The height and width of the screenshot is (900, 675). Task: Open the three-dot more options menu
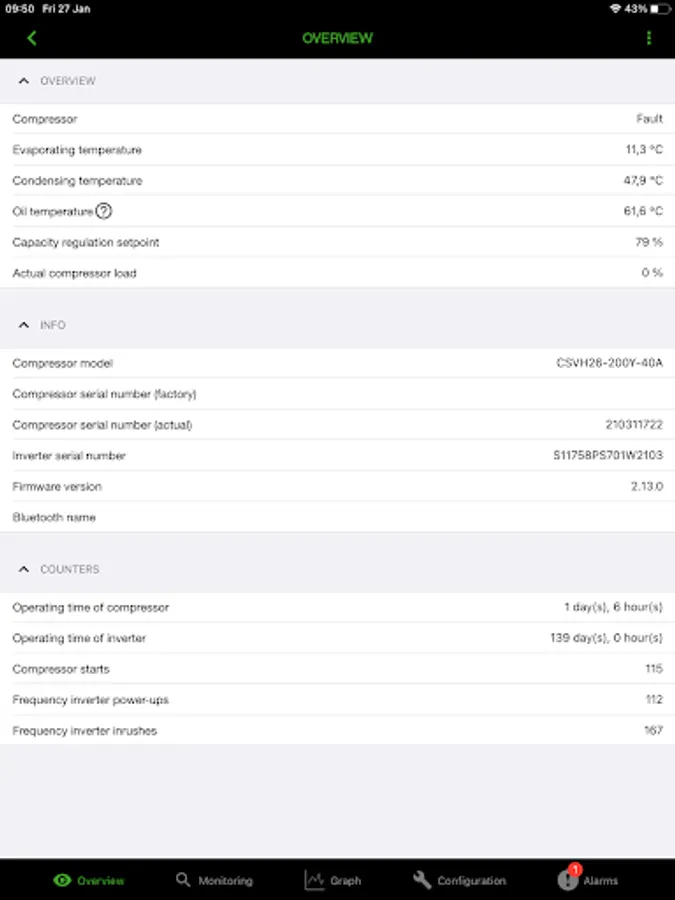649,38
